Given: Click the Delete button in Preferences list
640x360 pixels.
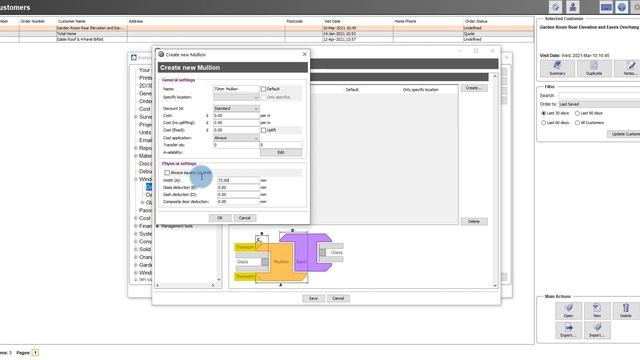Looking at the screenshot, I should pyautogui.click(x=473, y=222).
